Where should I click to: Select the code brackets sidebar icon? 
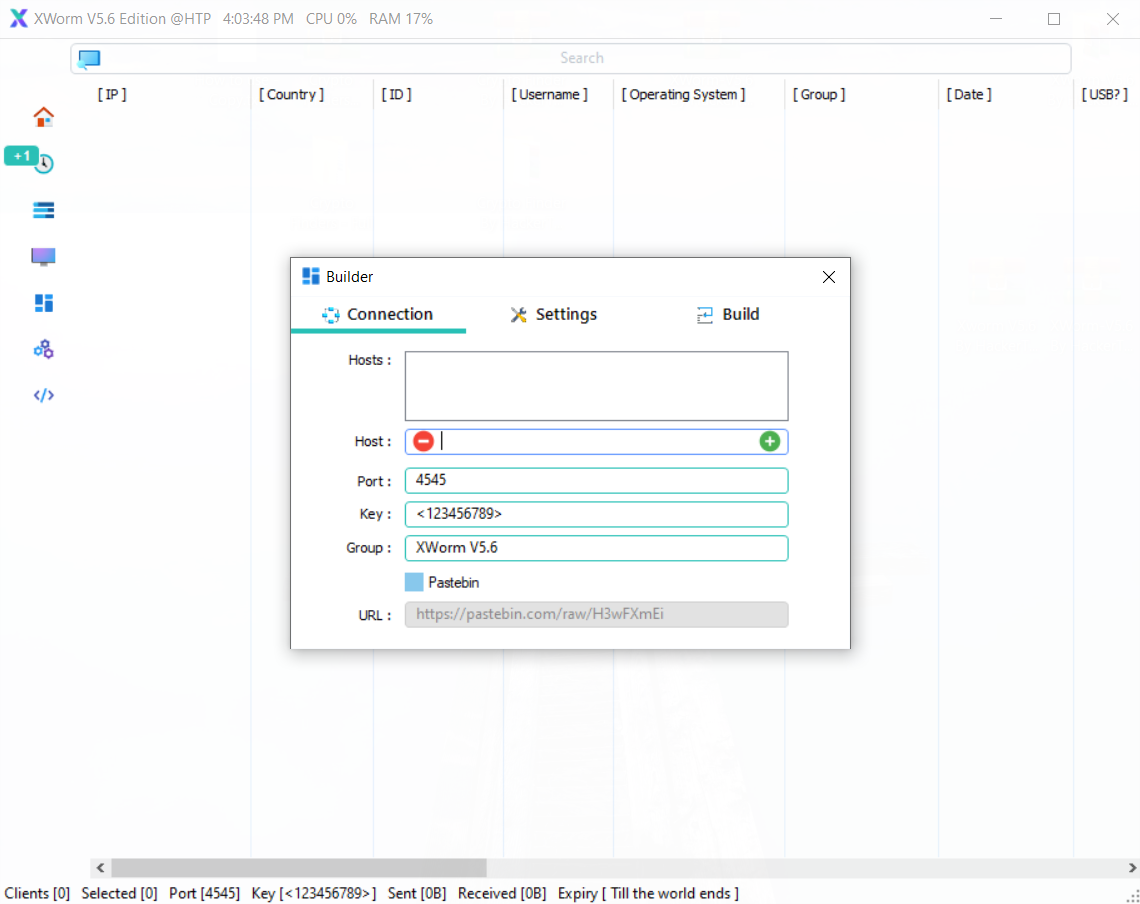(43, 395)
